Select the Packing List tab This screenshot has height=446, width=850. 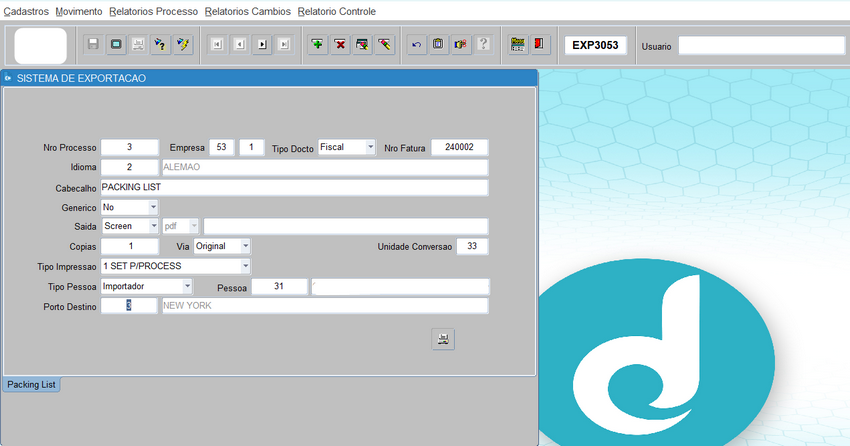point(31,384)
